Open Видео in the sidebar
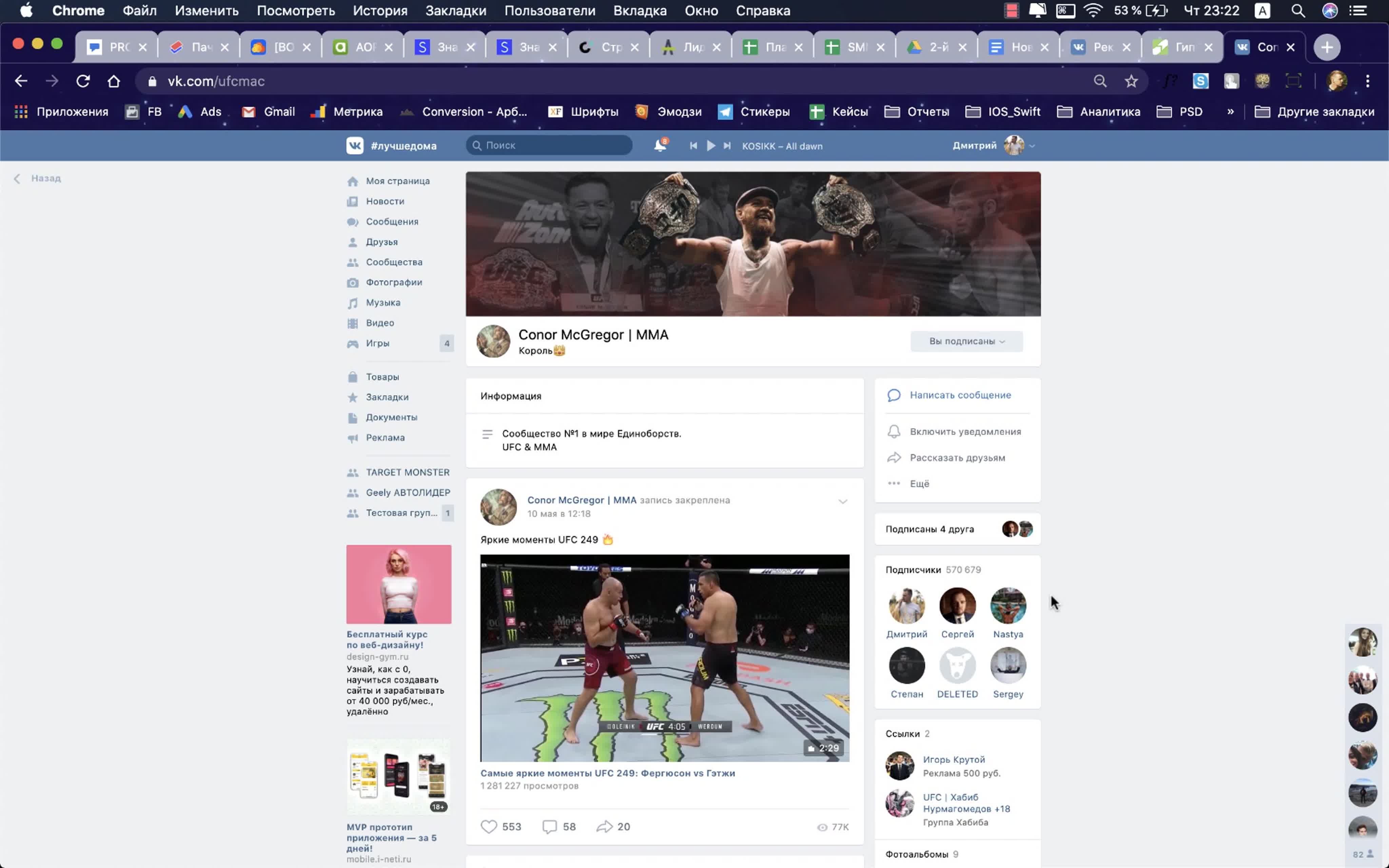1389x868 pixels. pos(379,323)
